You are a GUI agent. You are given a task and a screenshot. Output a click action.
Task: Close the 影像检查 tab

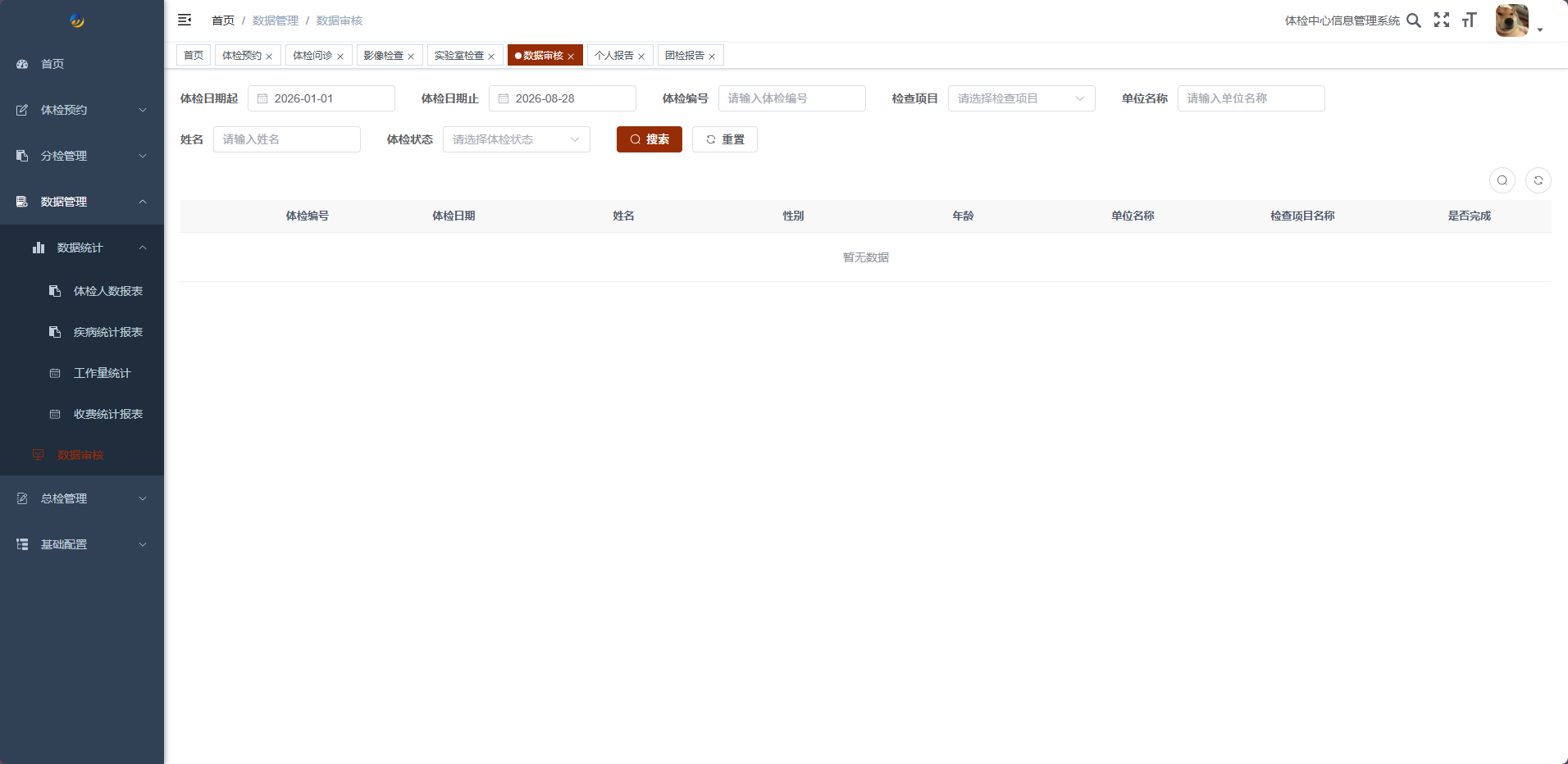[411, 57]
